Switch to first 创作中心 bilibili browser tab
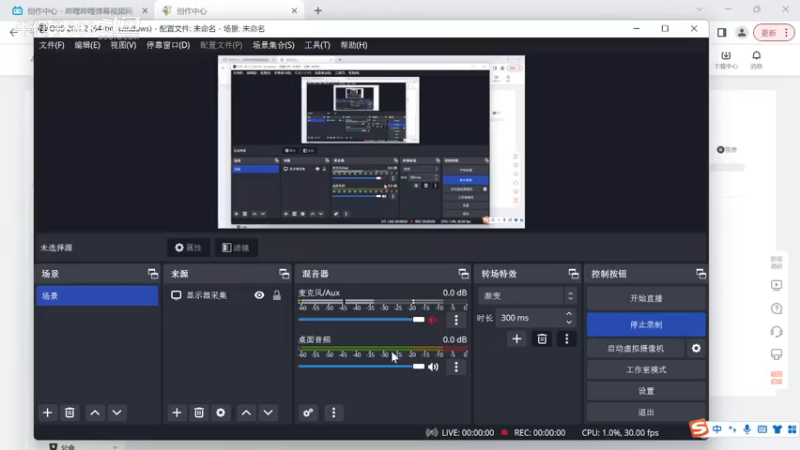This screenshot has width=800, height=450. (80, 11)
